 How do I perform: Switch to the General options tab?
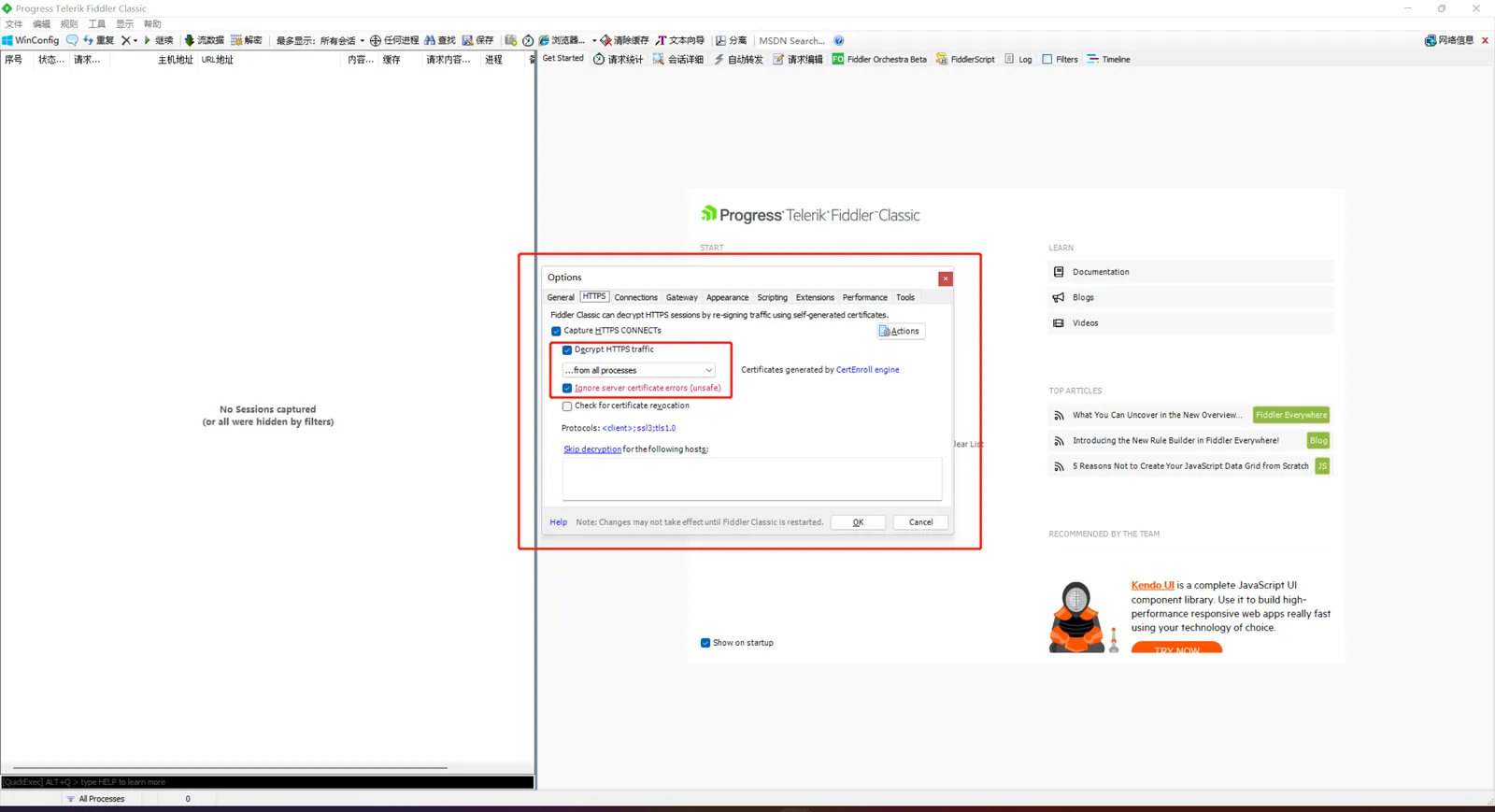coord(561,297)
